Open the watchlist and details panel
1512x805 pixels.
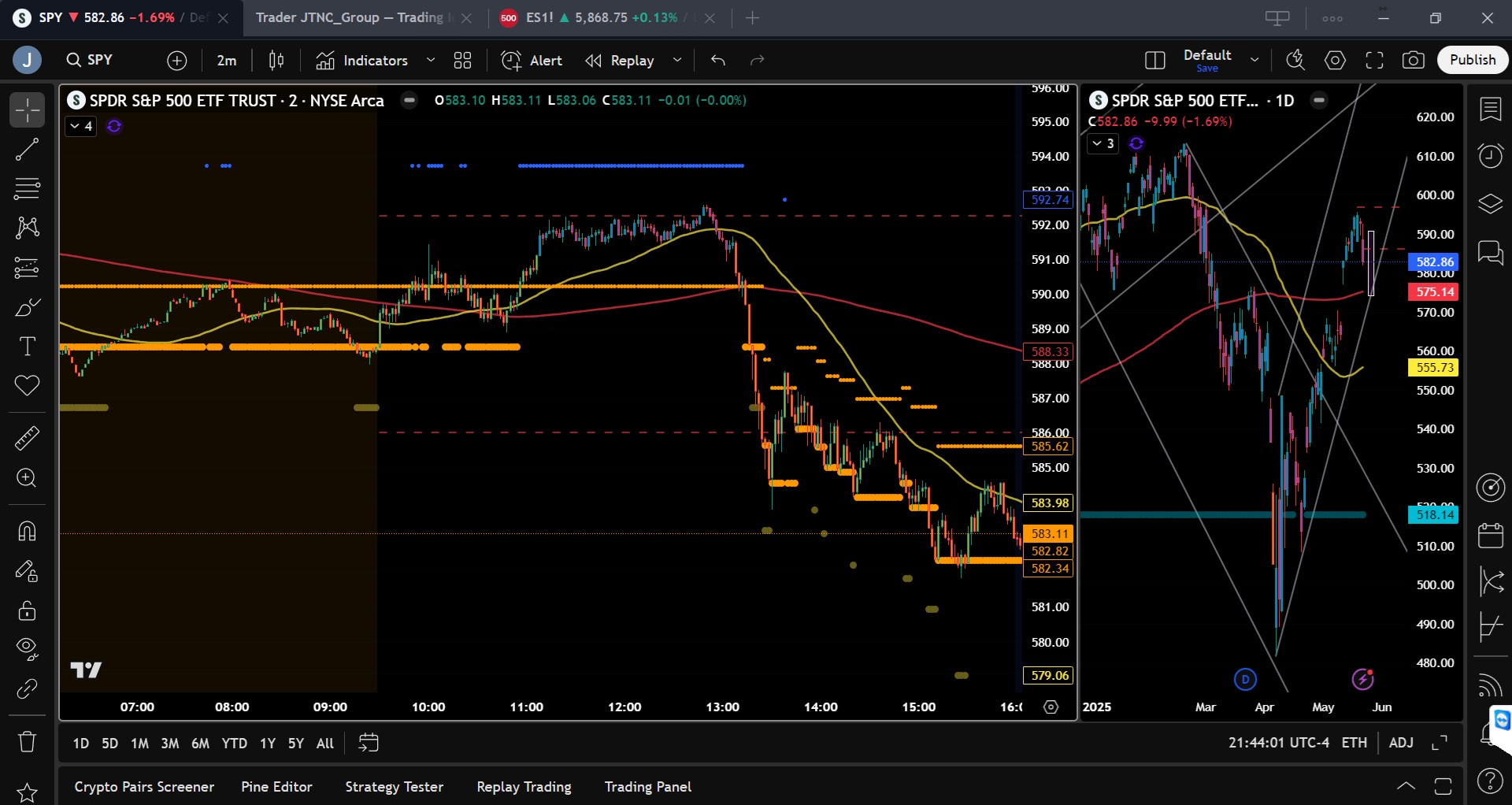point(1490,109)
